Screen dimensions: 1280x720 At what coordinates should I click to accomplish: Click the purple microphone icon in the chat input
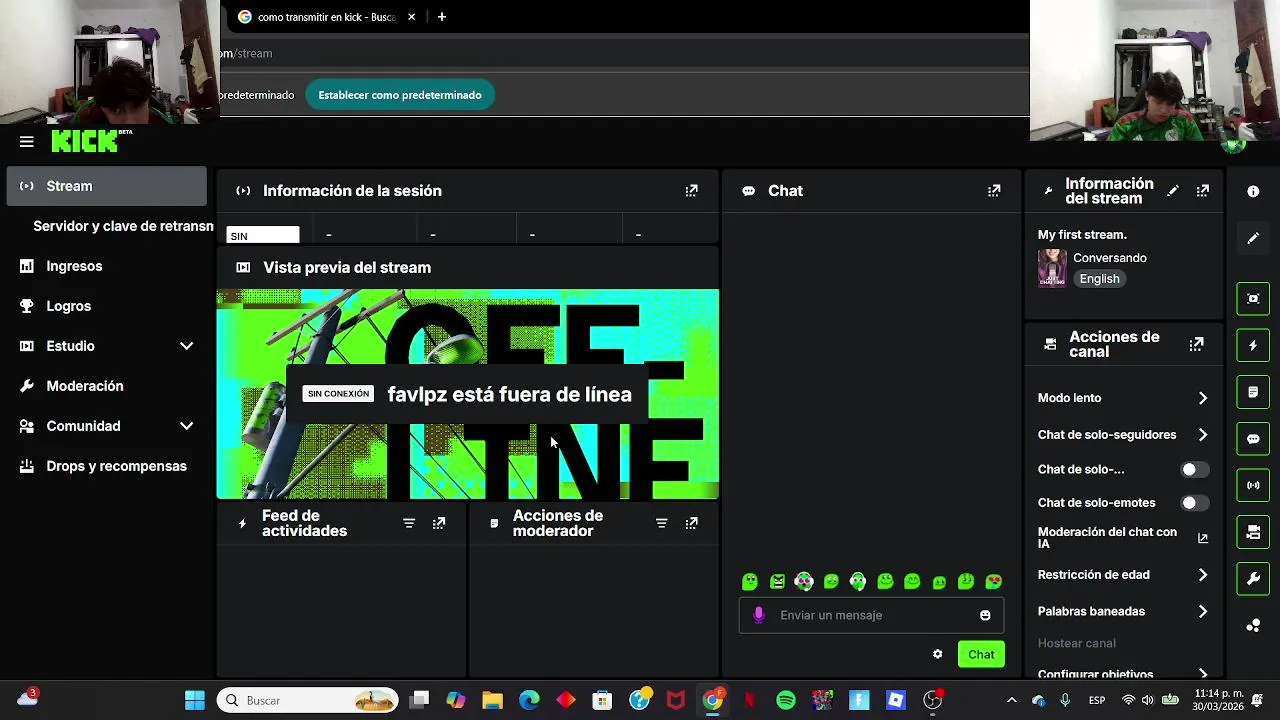click(759, 615)
